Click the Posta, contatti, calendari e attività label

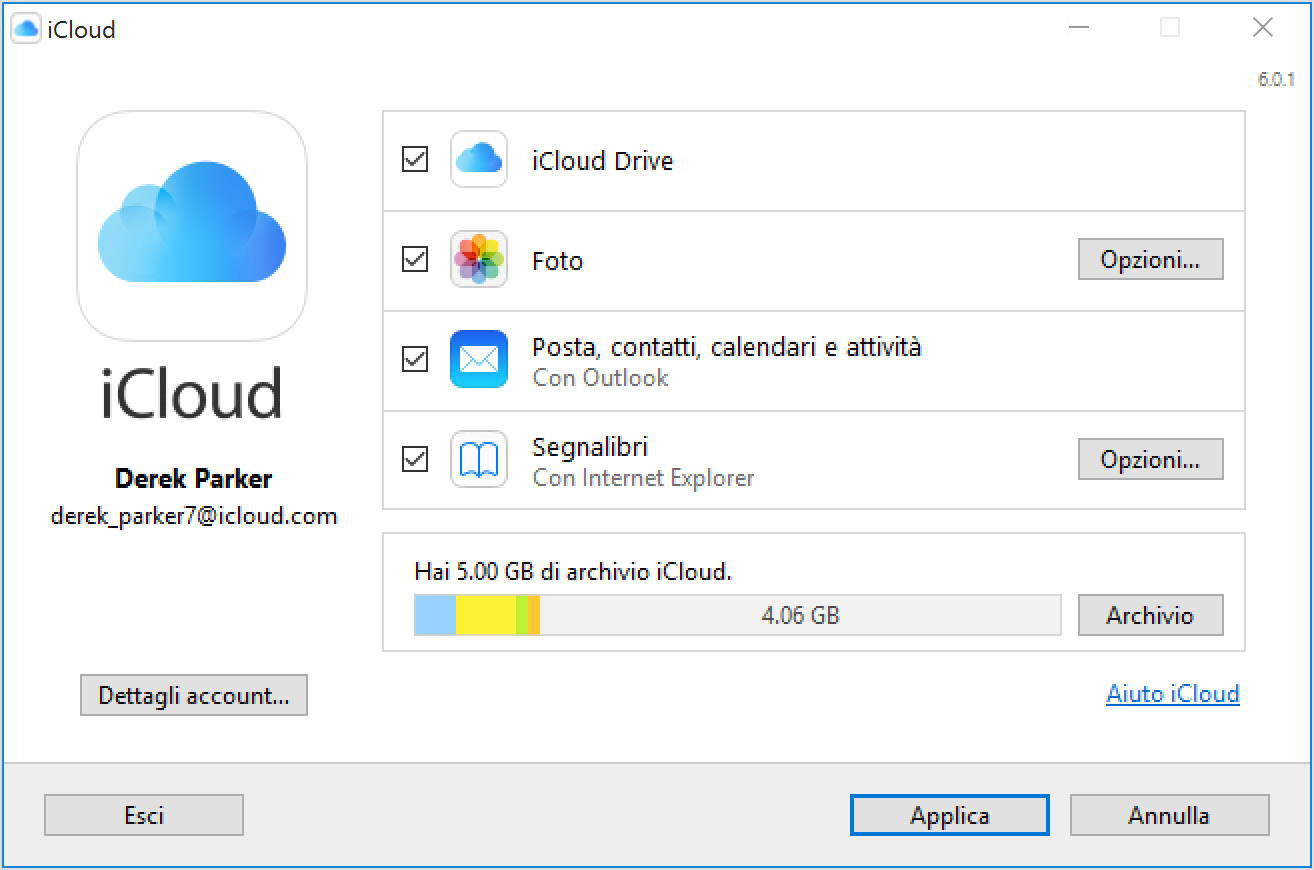pos(727,347)
